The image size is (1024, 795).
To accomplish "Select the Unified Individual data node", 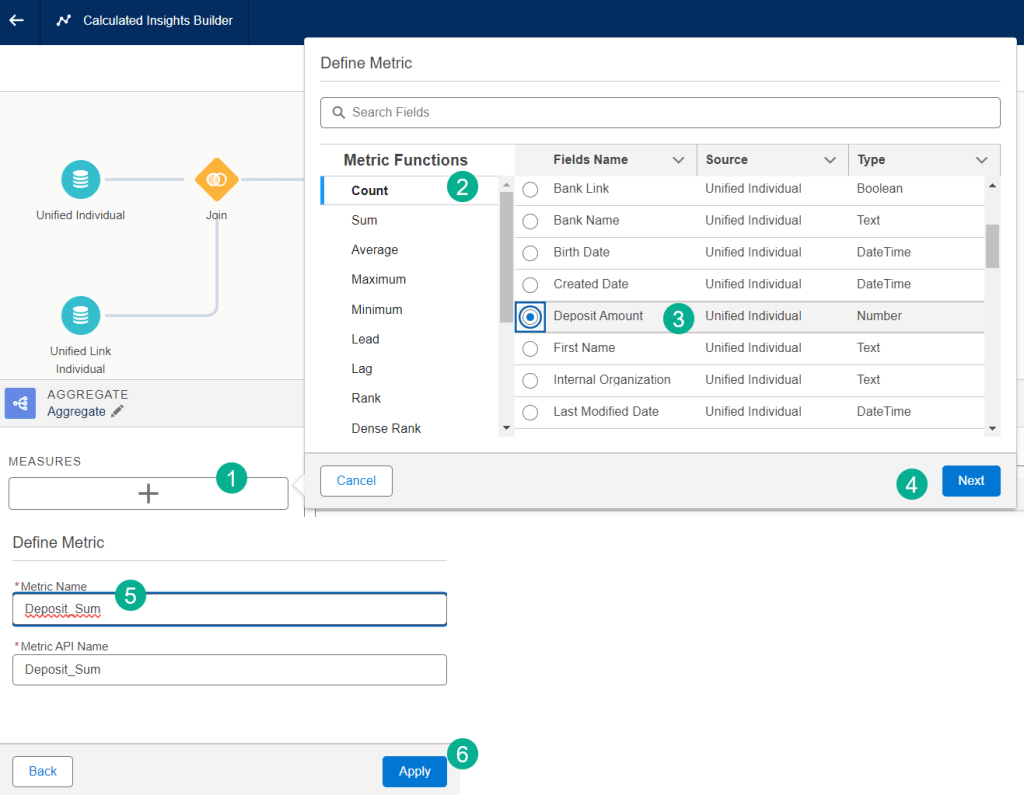I will pyautogui.click(x=80, y=180).
